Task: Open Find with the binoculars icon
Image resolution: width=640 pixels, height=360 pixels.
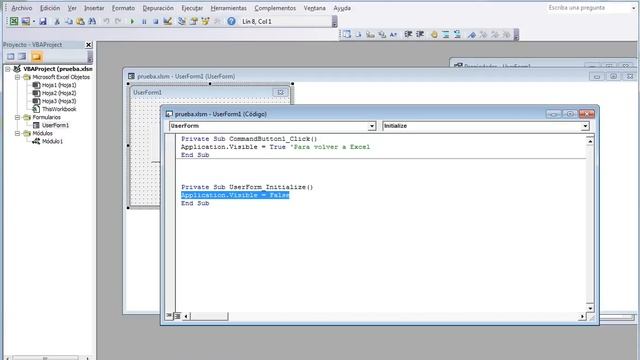Action: tap(92, 21)
